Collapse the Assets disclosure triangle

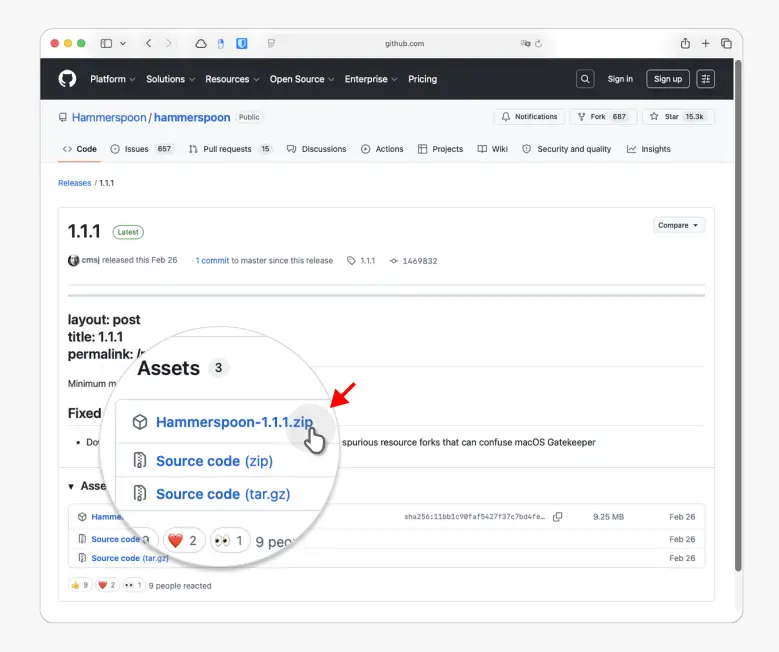[71, 487]
